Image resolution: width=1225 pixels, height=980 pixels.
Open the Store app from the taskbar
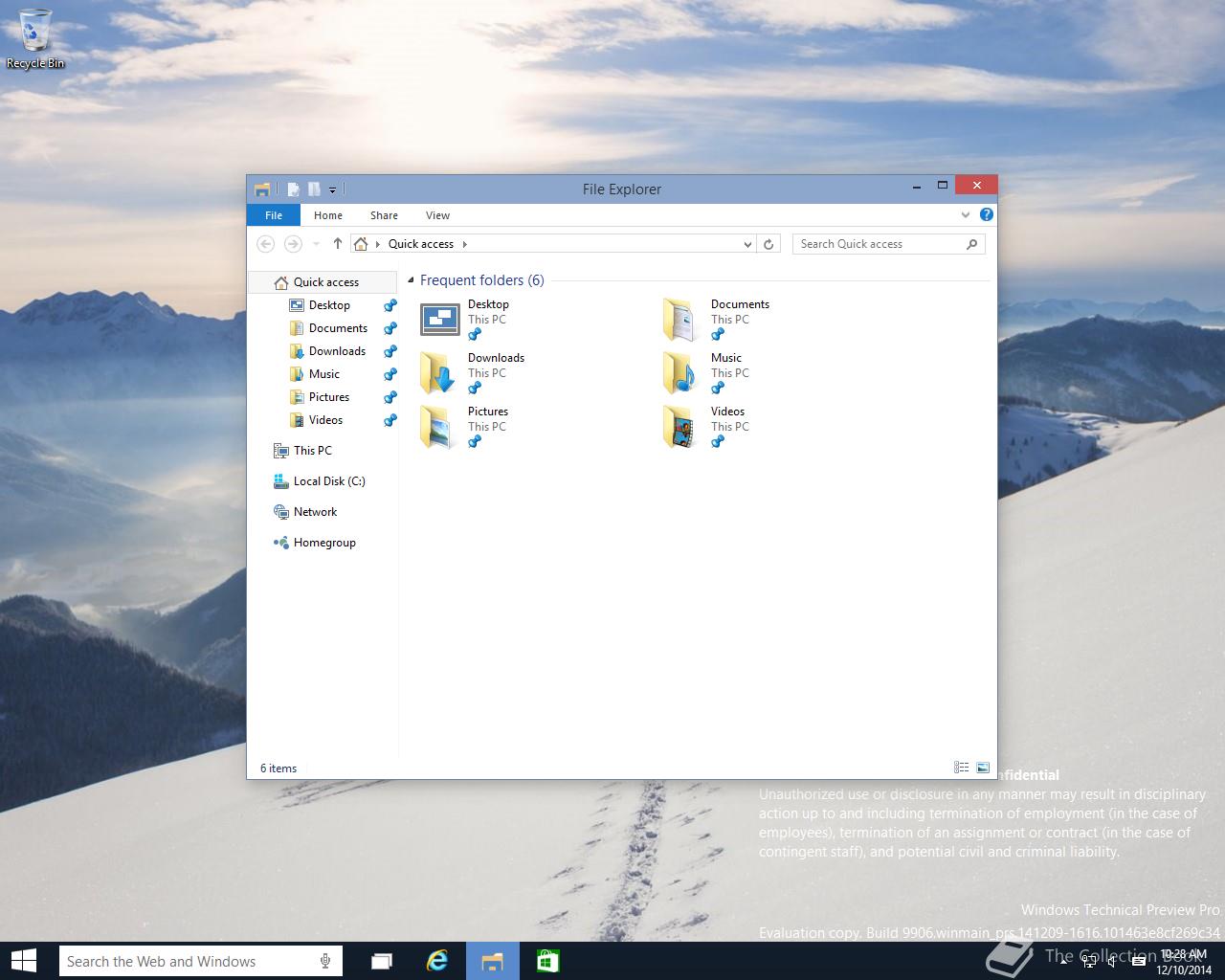coord(547,961)
